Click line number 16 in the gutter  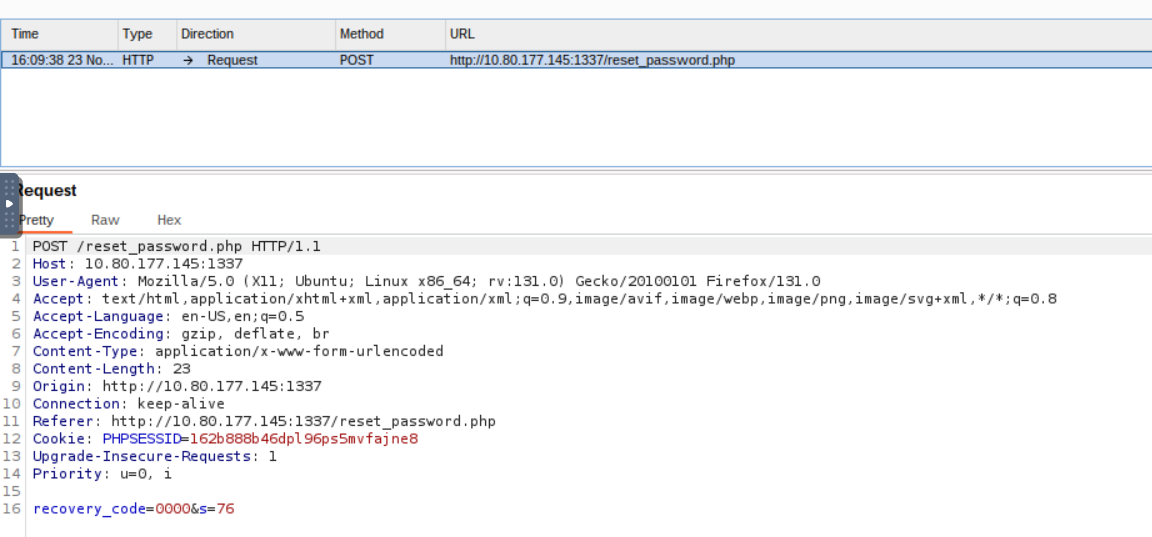[x=11, y=509]
